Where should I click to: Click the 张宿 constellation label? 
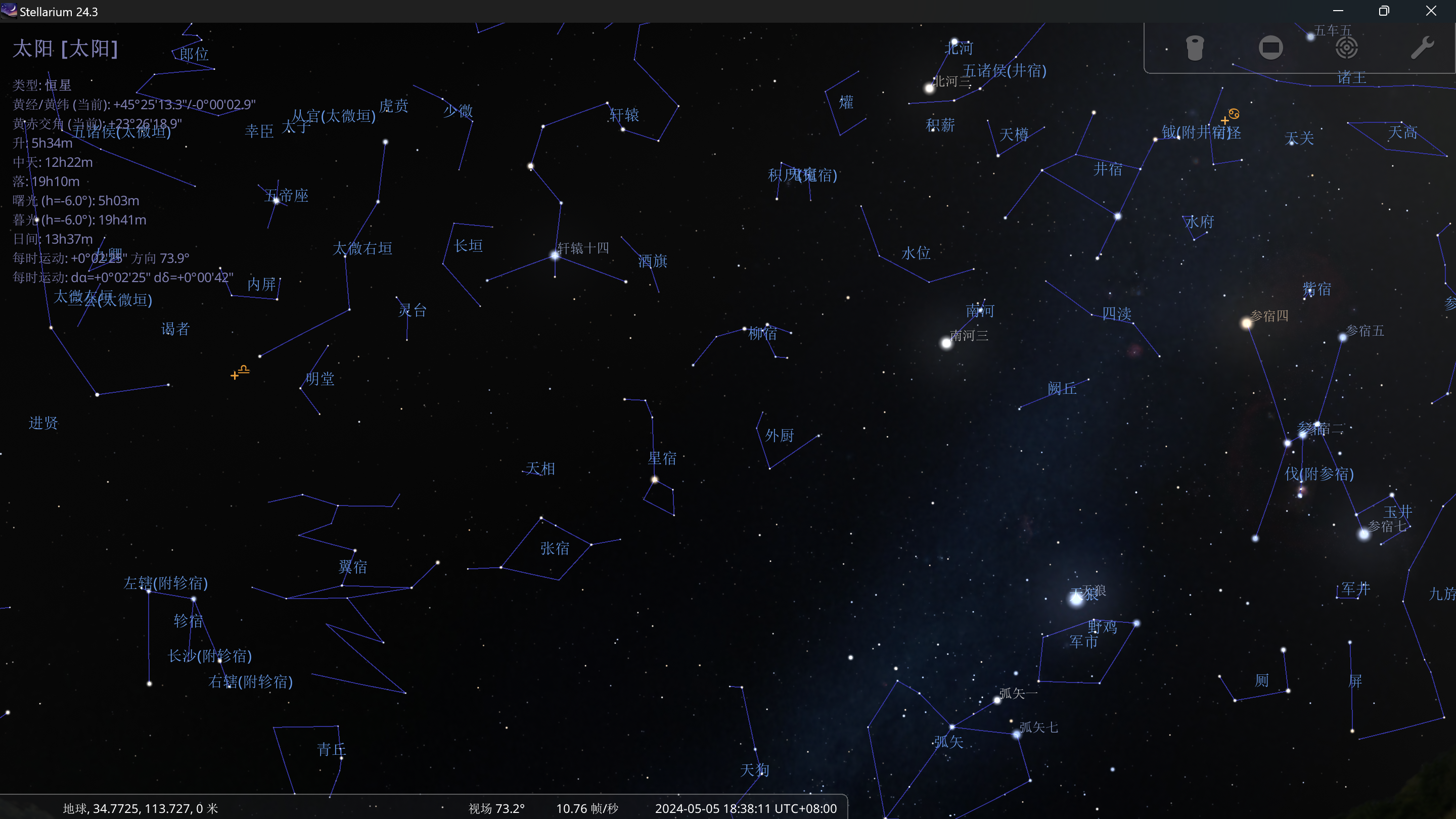555,548
